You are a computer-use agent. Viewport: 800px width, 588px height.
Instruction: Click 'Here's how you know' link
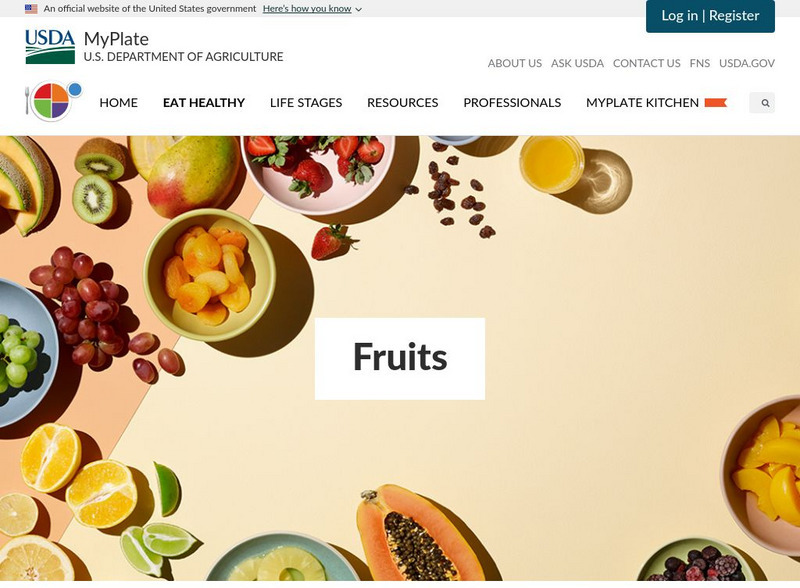307,9
